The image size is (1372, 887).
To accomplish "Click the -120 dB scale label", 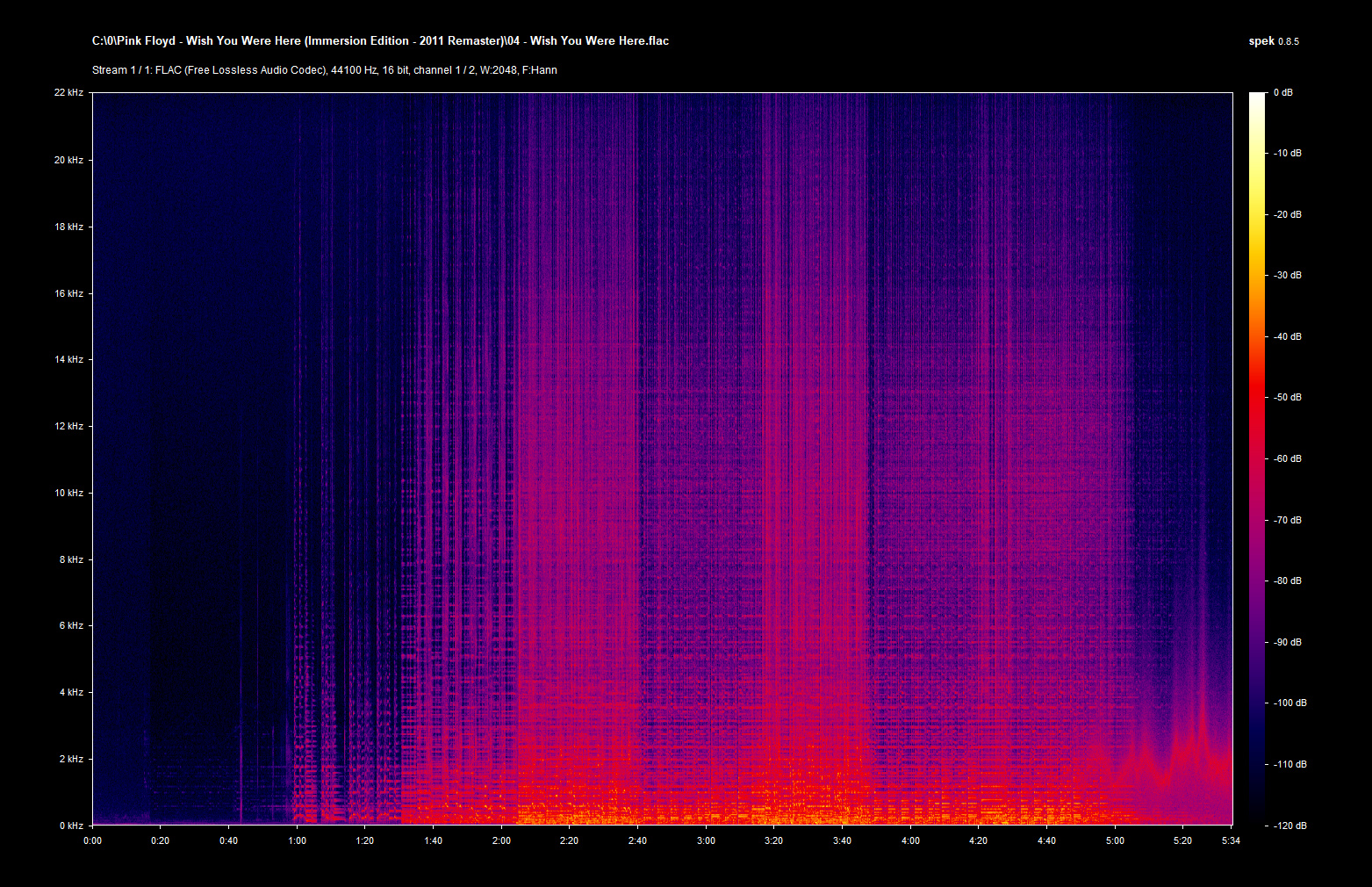I will [x=1289, y=826].
